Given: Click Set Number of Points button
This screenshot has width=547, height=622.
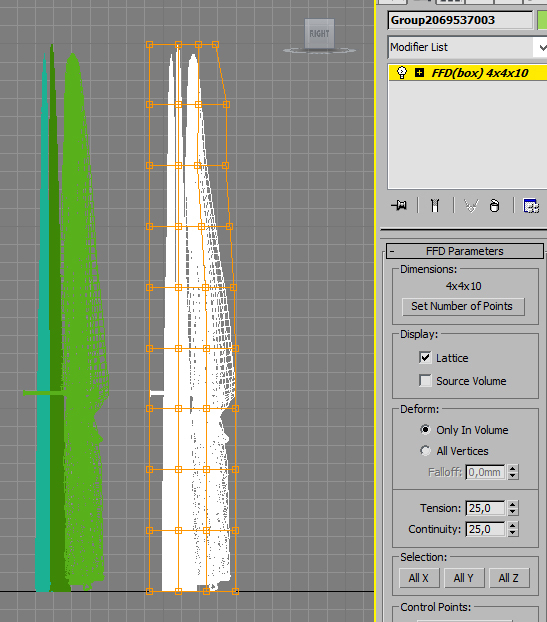Looking at the screenshot, I should [463, 307].
